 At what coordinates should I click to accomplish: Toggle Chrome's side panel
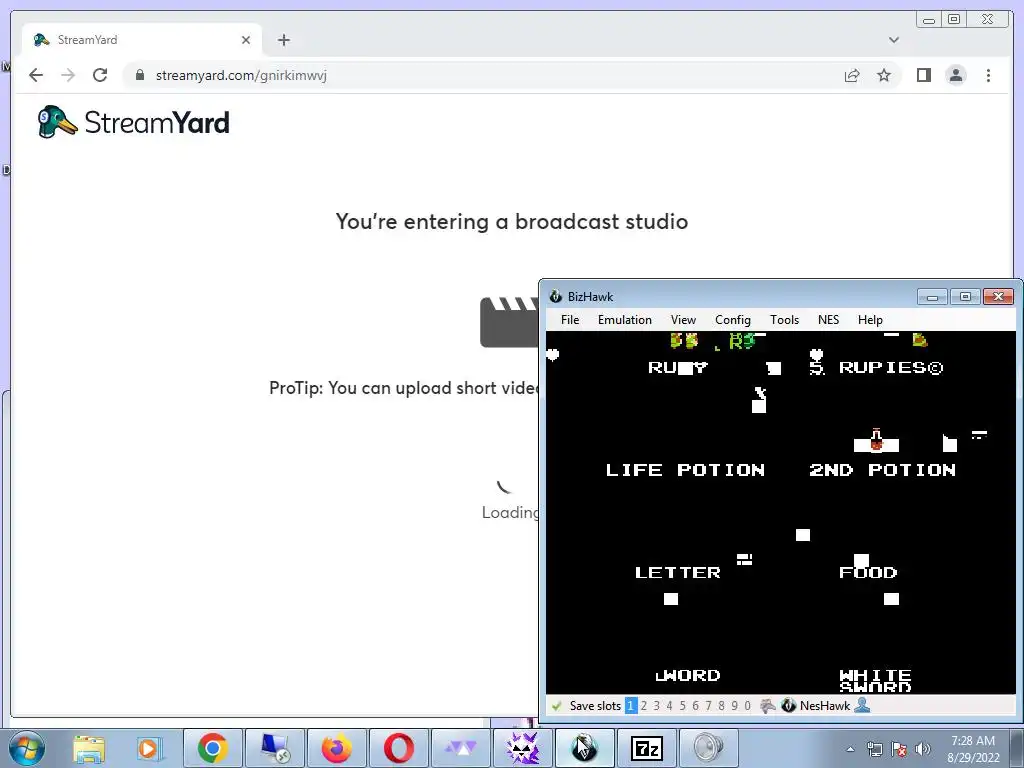(923, 75)
